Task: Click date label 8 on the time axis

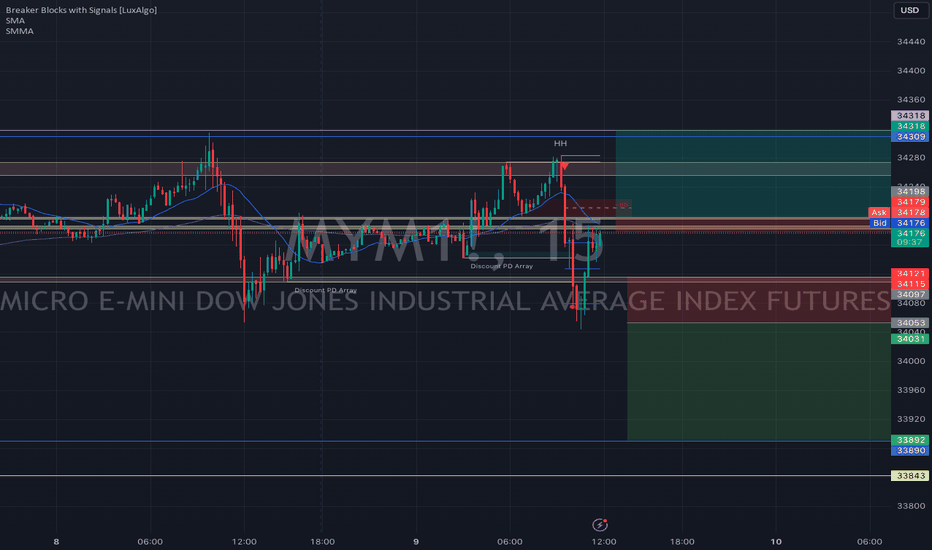Action: [56, 542]
